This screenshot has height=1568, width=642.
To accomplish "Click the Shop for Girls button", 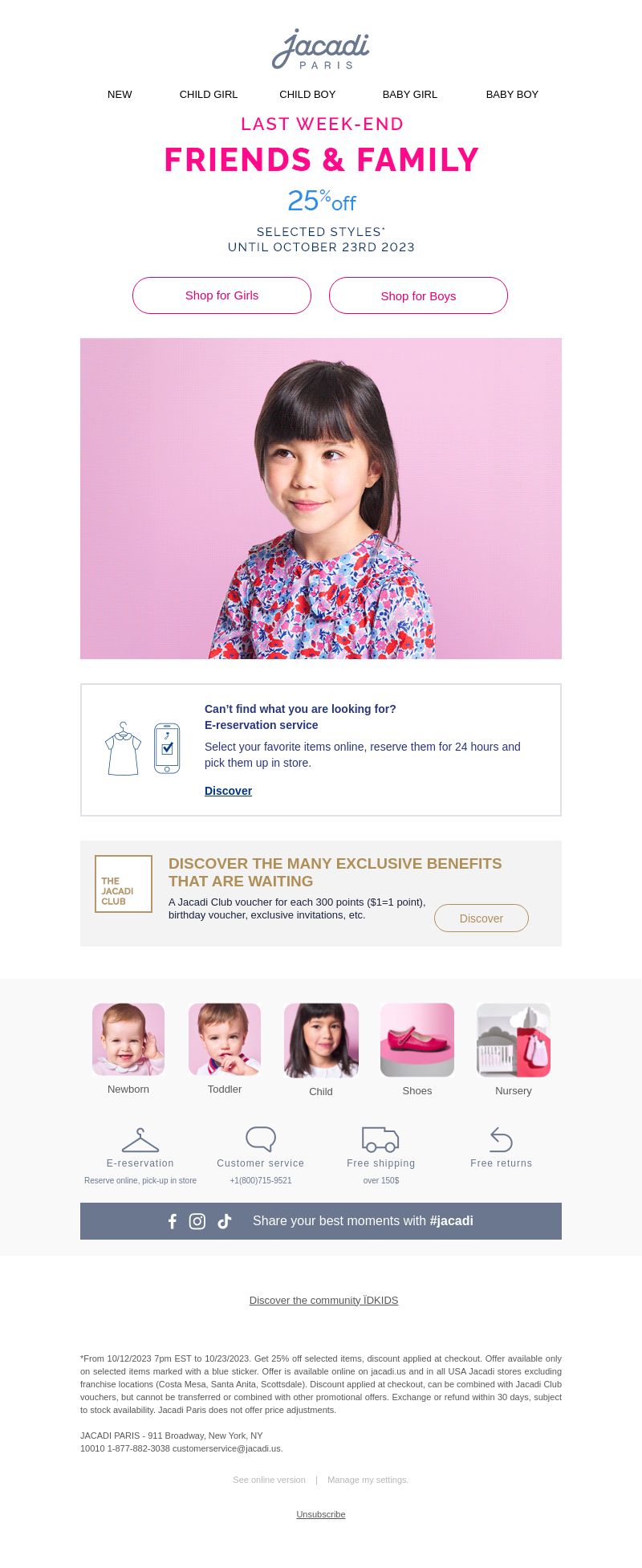I will pyautogui.click(x=221, y=295).
